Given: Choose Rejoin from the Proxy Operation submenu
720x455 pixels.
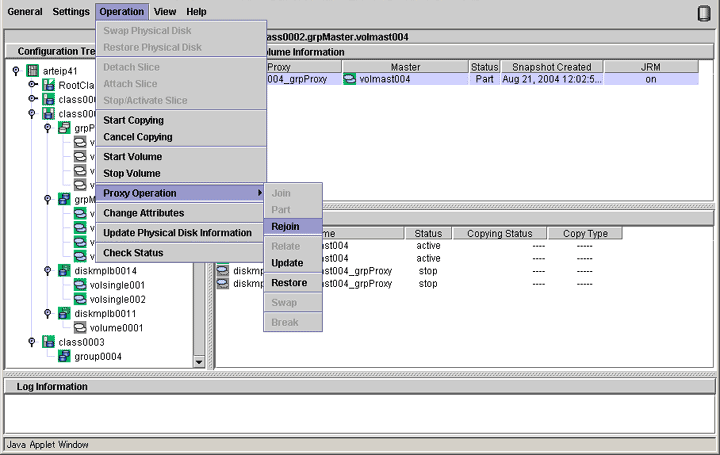Looking at the screenshot, I should (x=285, y=226).
